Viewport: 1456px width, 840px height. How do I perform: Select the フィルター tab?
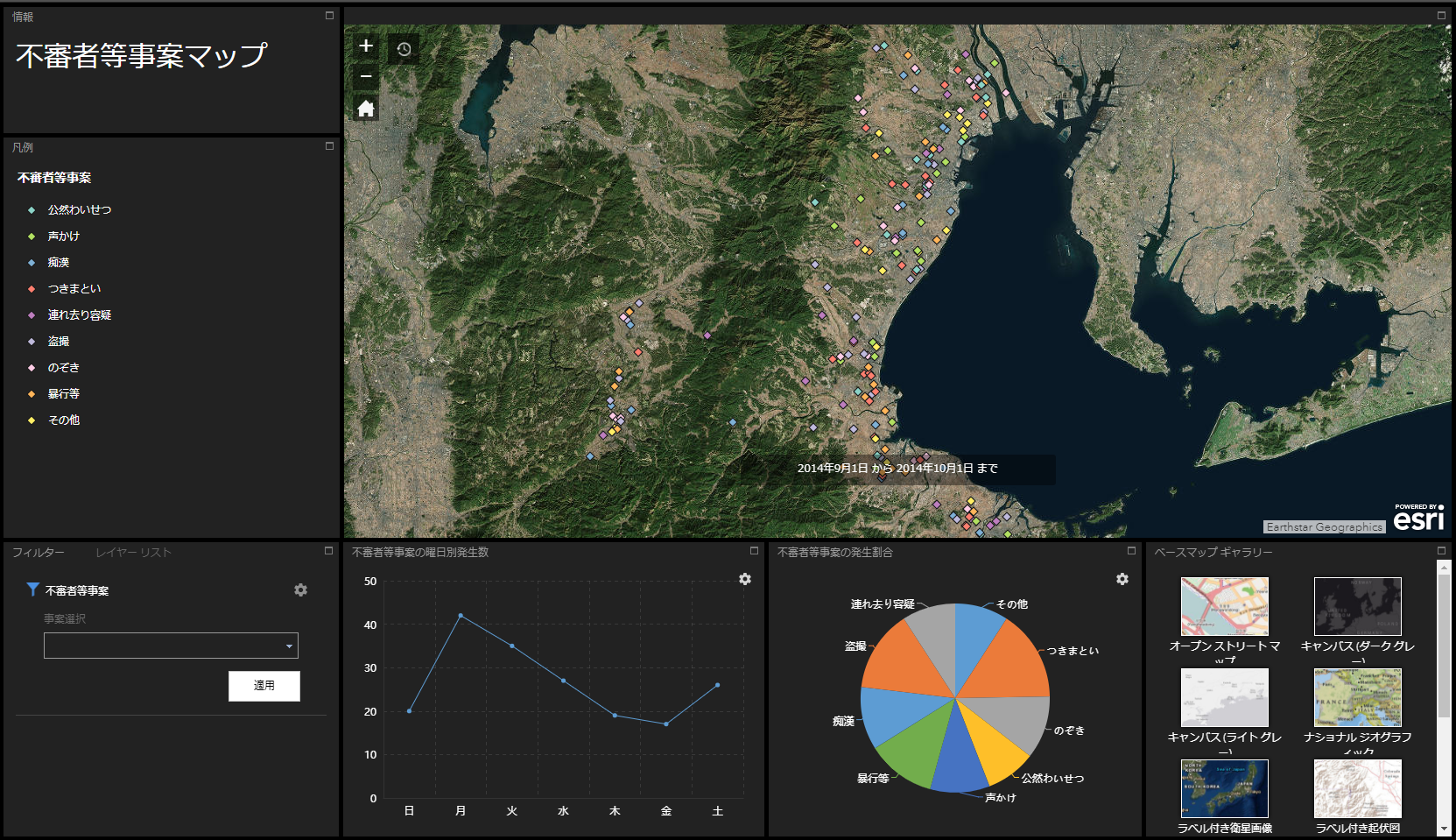39,553
